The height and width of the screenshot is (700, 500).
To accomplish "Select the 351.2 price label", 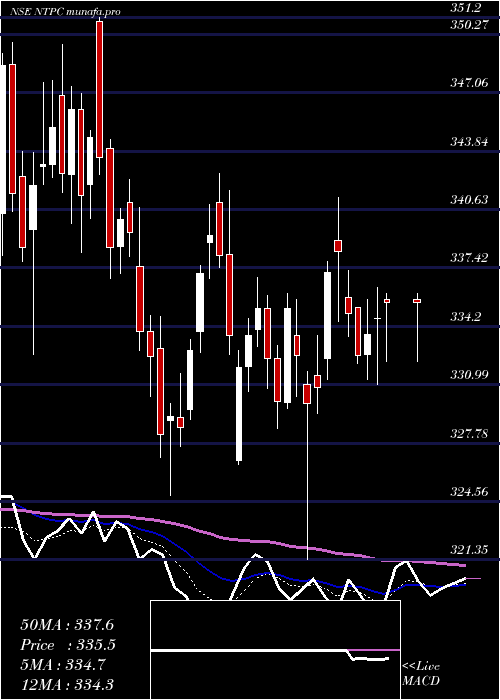I will tap(465, 8).
